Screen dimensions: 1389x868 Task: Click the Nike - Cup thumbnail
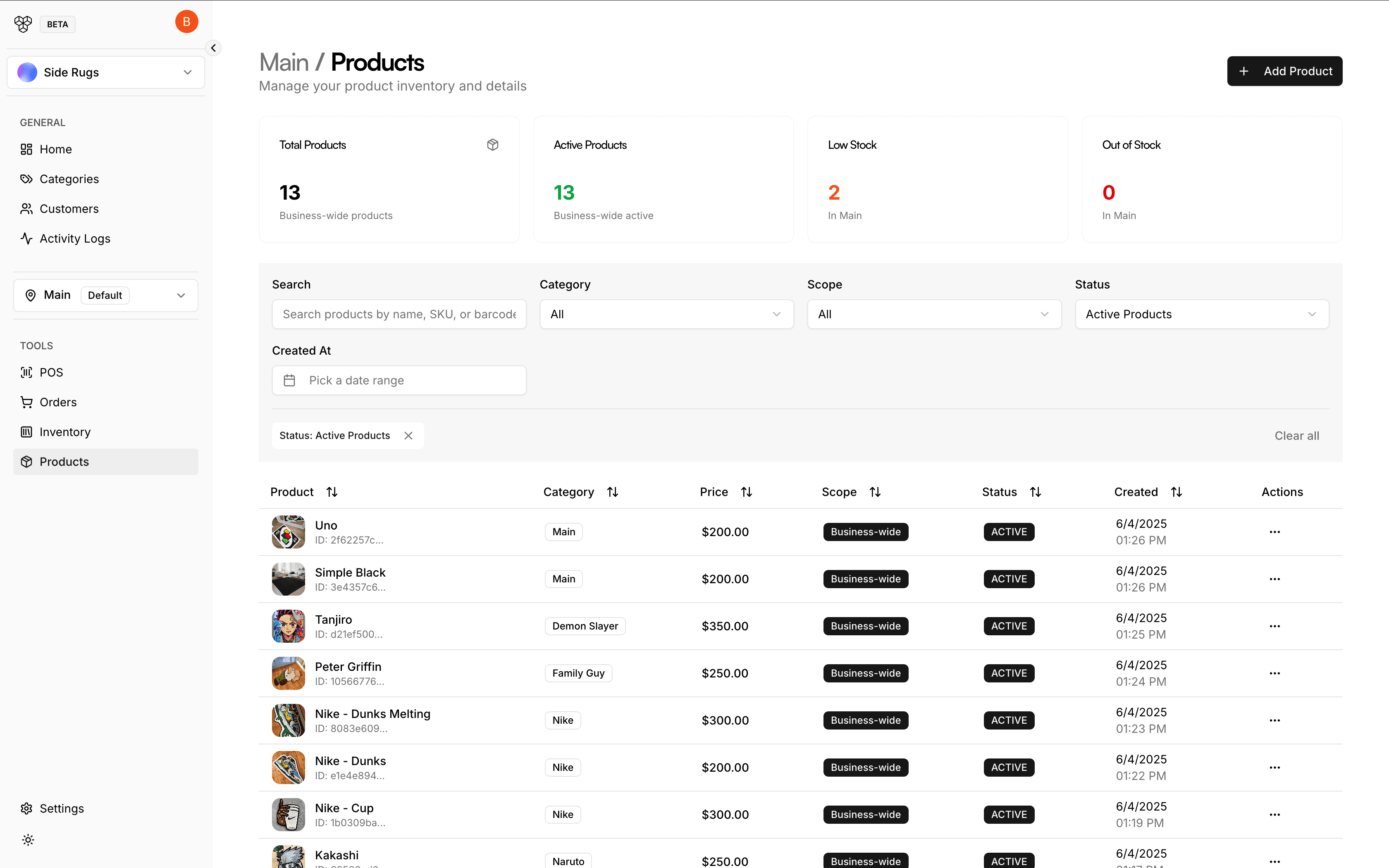[x=288, y=815]
